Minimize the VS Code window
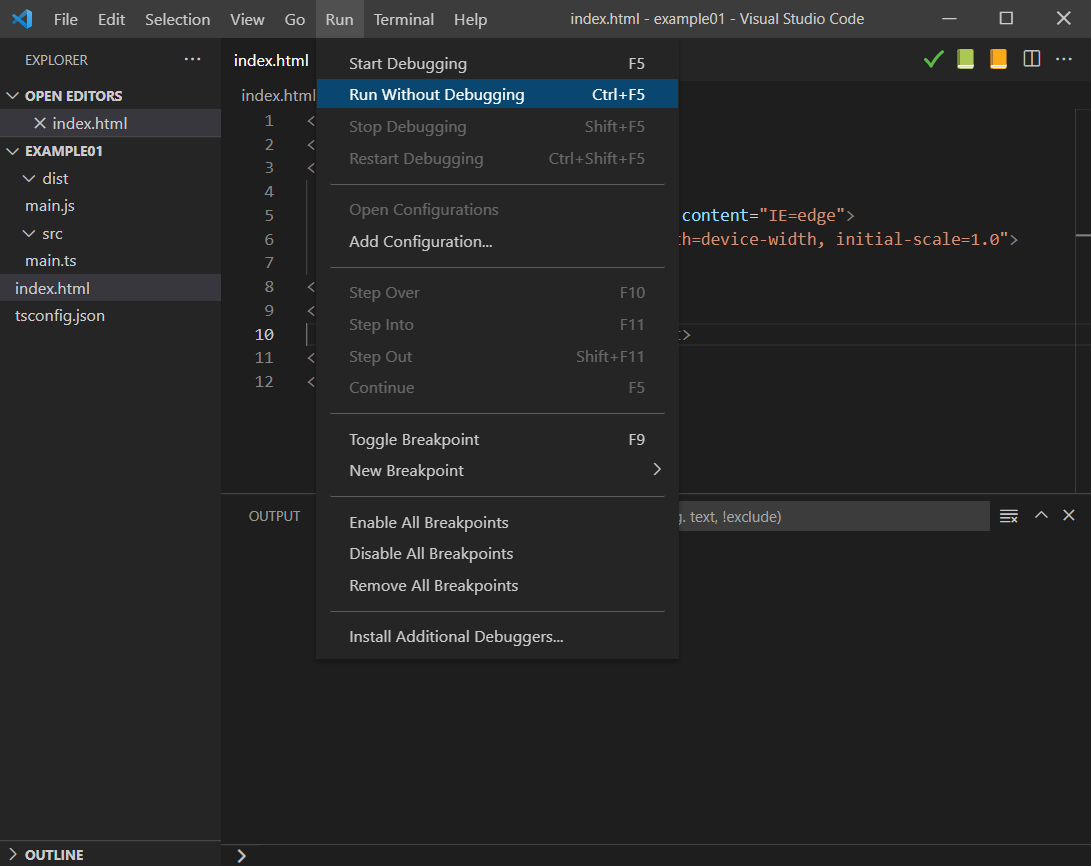 click(949, 19)
